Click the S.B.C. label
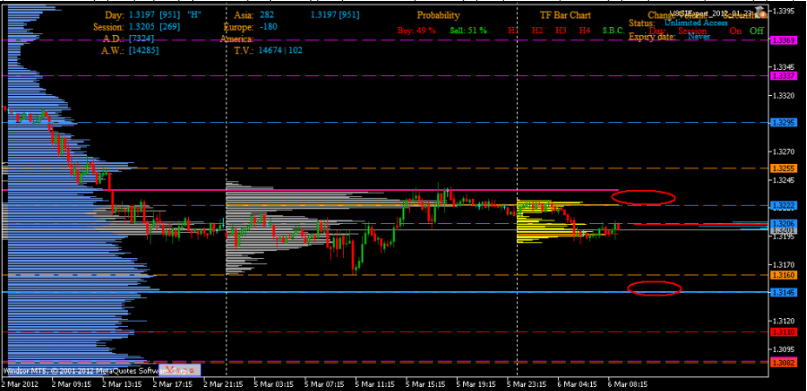Viewport: 807px width, 391px height. coord(613,30)
